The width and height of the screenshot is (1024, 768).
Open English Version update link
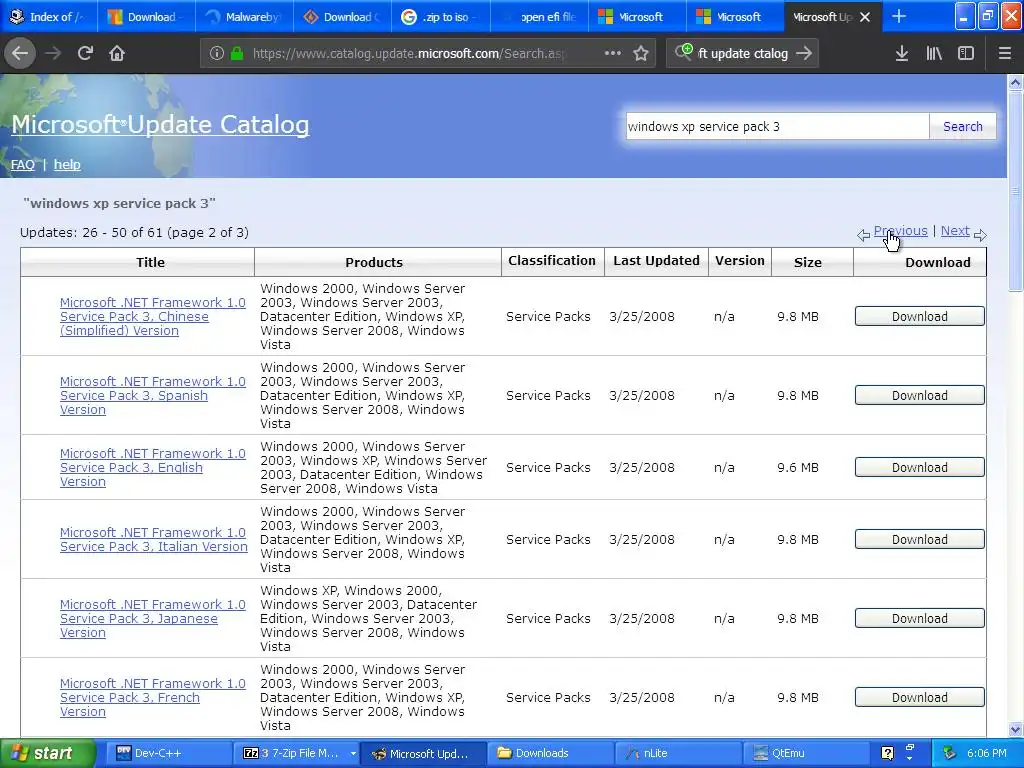[153, 468]
